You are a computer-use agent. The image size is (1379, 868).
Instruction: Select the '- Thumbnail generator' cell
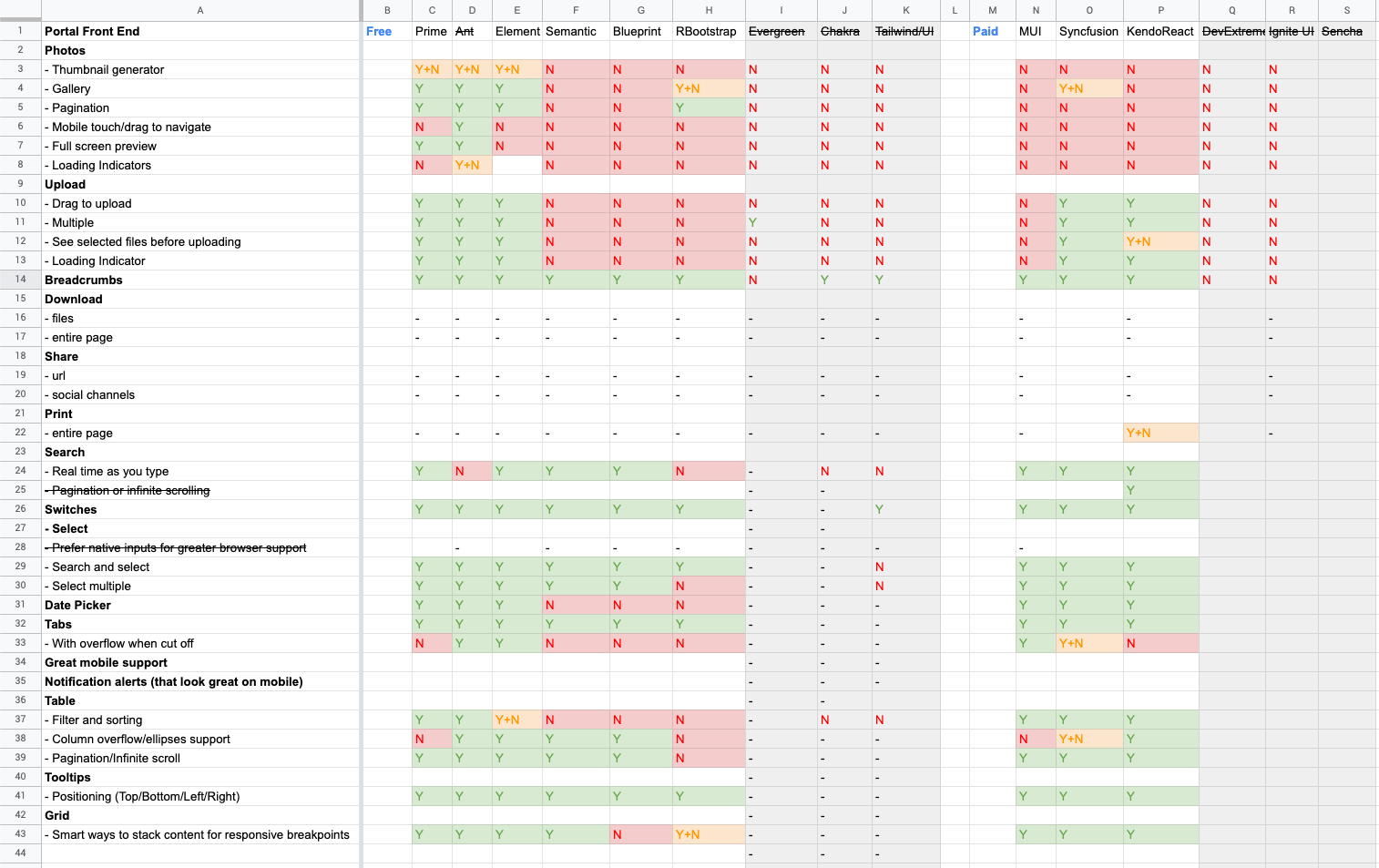200,69
